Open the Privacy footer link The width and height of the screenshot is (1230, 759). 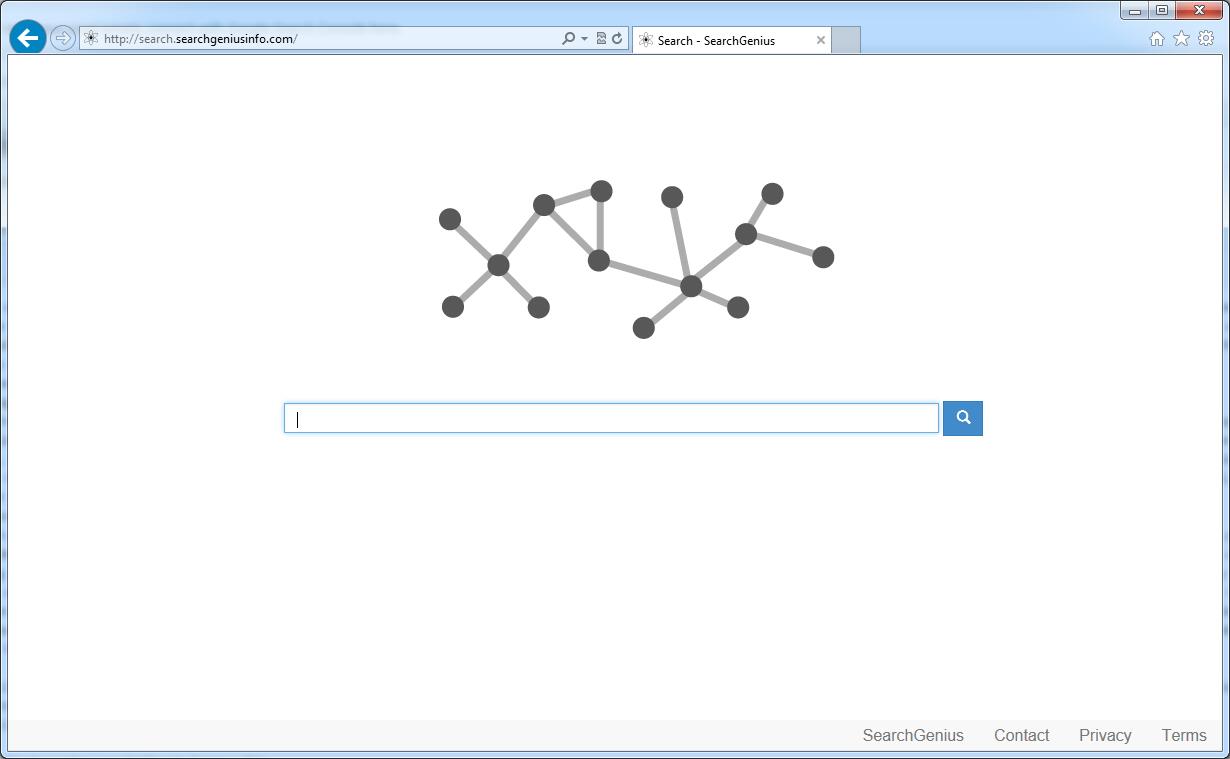point(1105,735)
